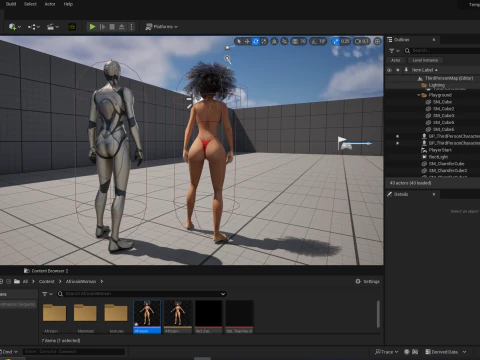Image resolution: width=480 pixels, height=360 pixels.
Task: Click the Player Start flag icon in viewport
Action: click(x=342, y=143)
